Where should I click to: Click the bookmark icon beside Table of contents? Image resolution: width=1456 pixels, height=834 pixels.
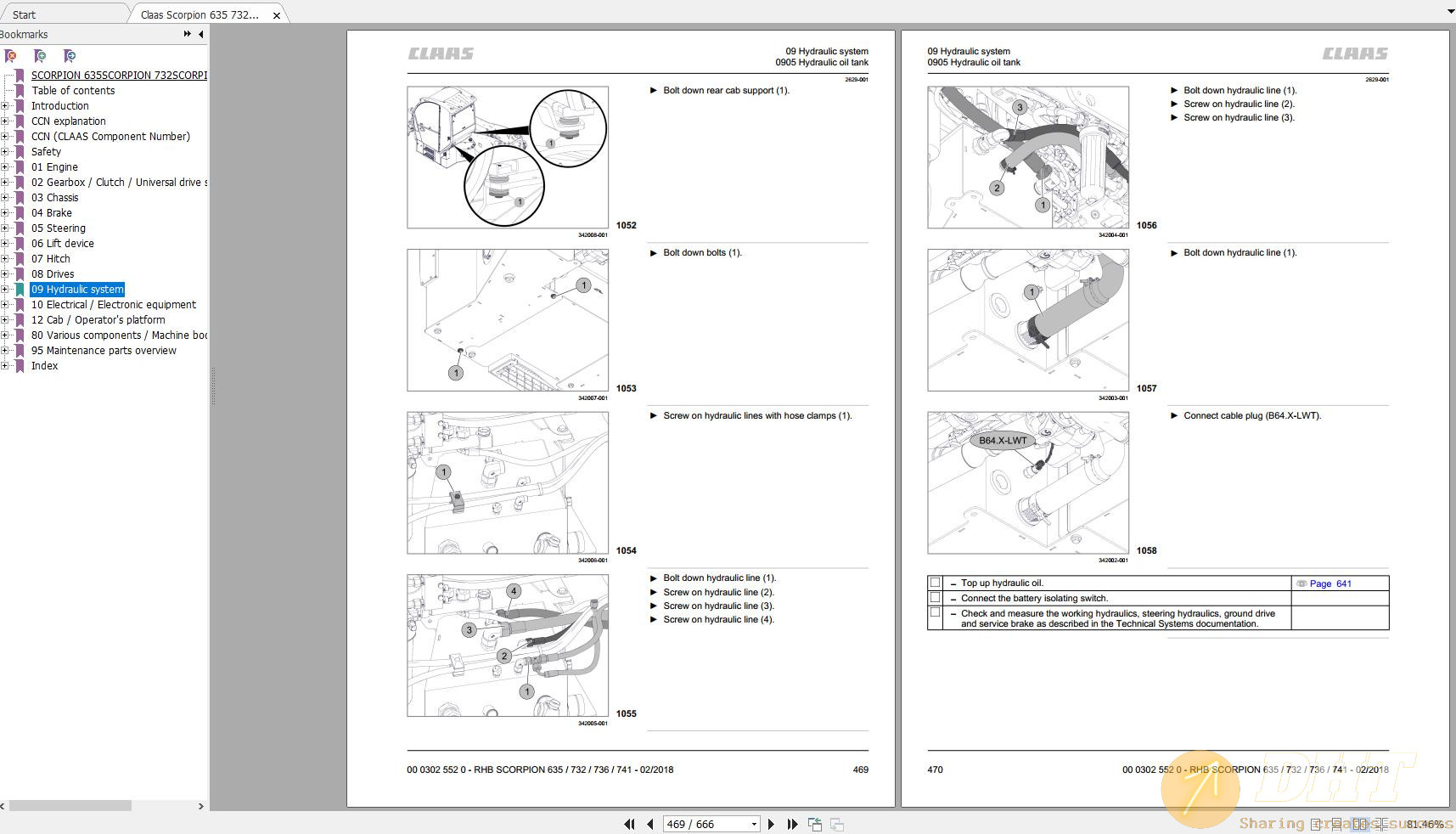20,91
